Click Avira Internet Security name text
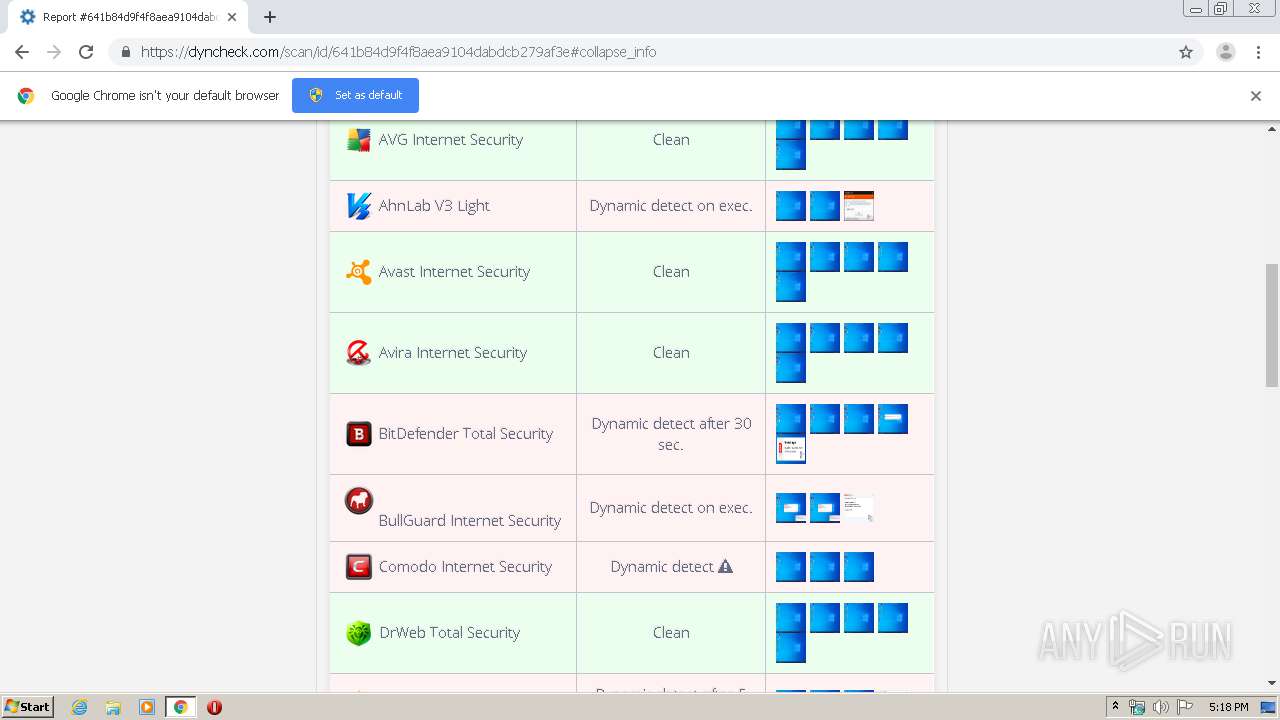 [x=452, y=353]
